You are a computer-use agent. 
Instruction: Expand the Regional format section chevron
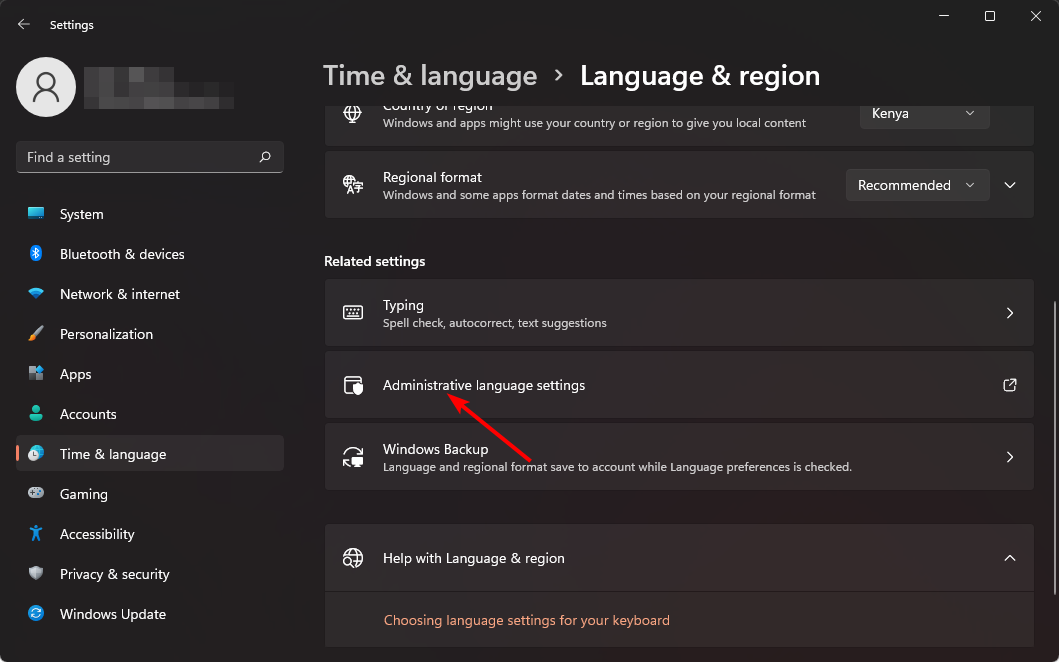(x=1010, y=185)
